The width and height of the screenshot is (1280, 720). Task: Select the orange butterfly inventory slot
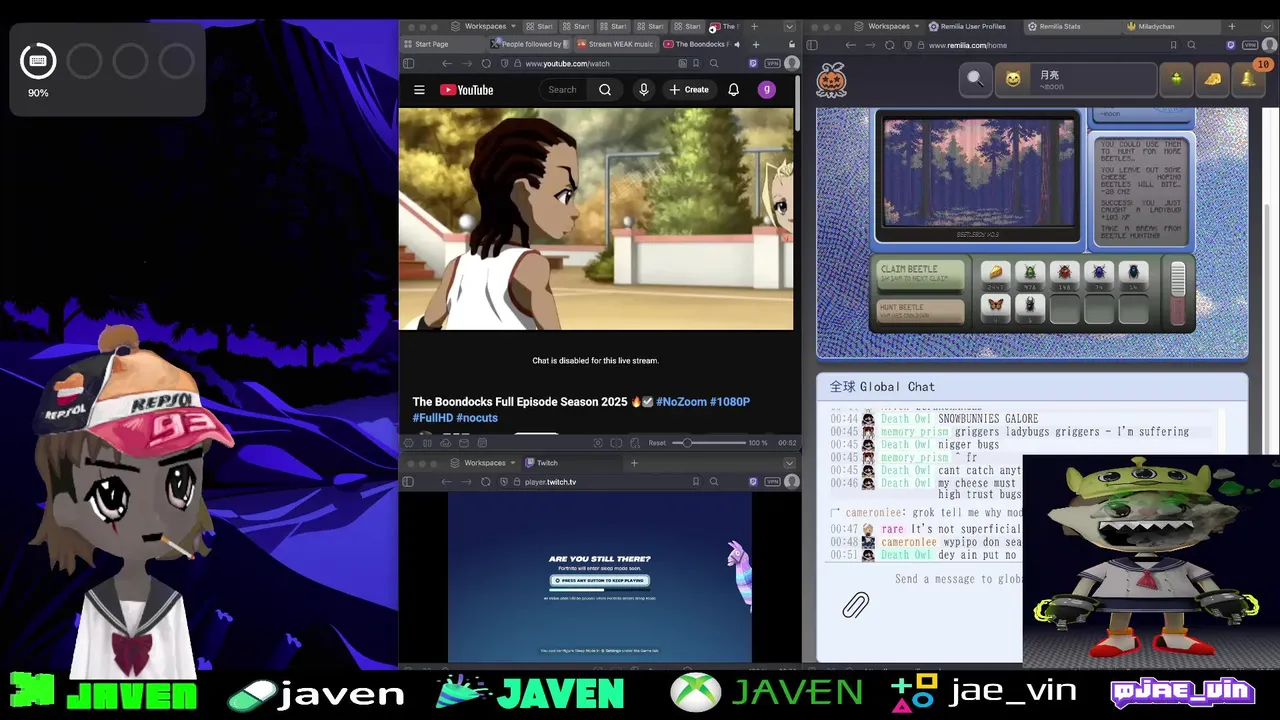(x=995, y=308)
